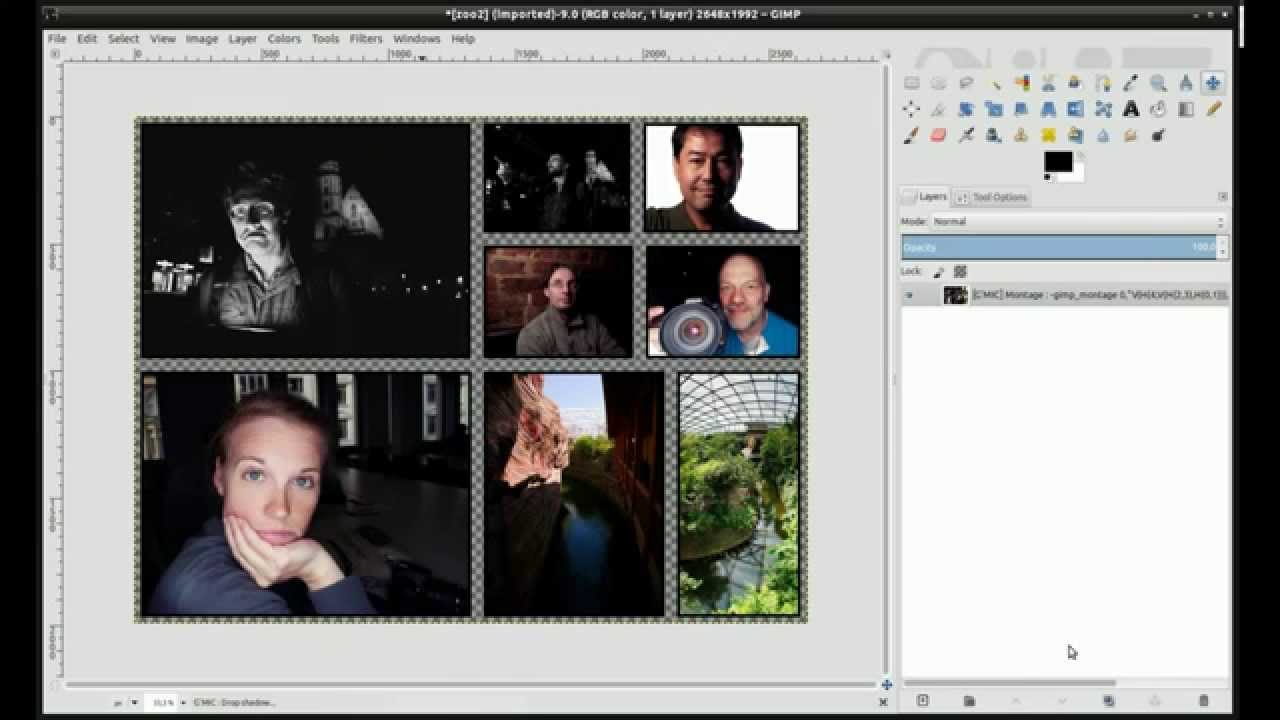
Task: Select the Color Picker eyedropper tool
Action: pyautogui.click(x=1131, y=83)
